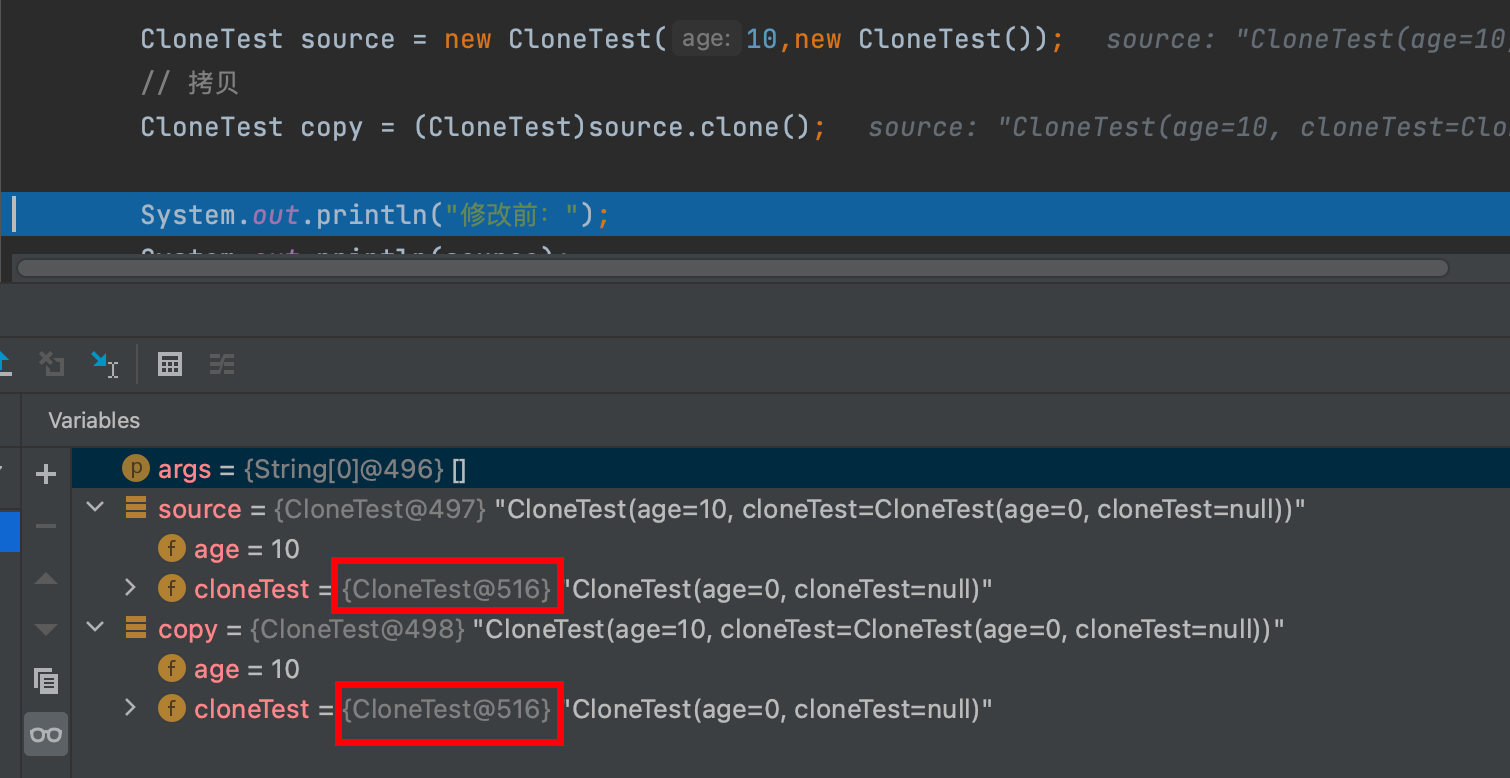Click the field icon of cloneTest under copy
The height and width of the screenshot is (778, 1510).
[x=172, y=709]
